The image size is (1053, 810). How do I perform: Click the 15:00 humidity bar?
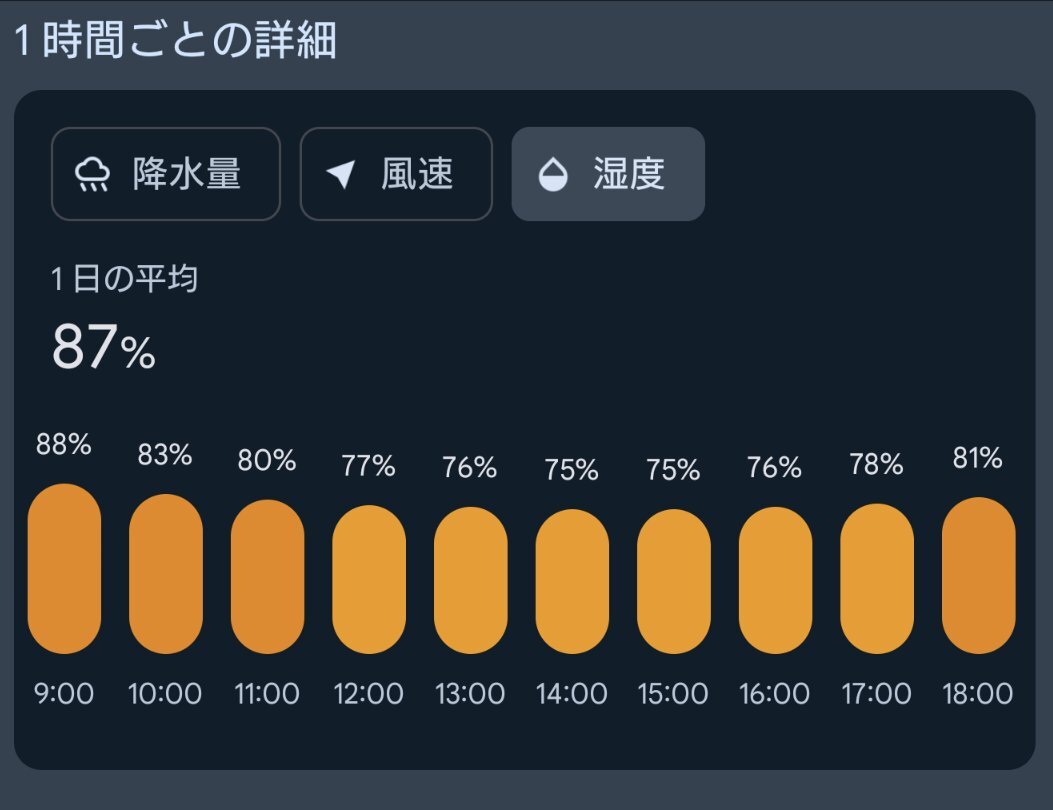pos(674,581)
